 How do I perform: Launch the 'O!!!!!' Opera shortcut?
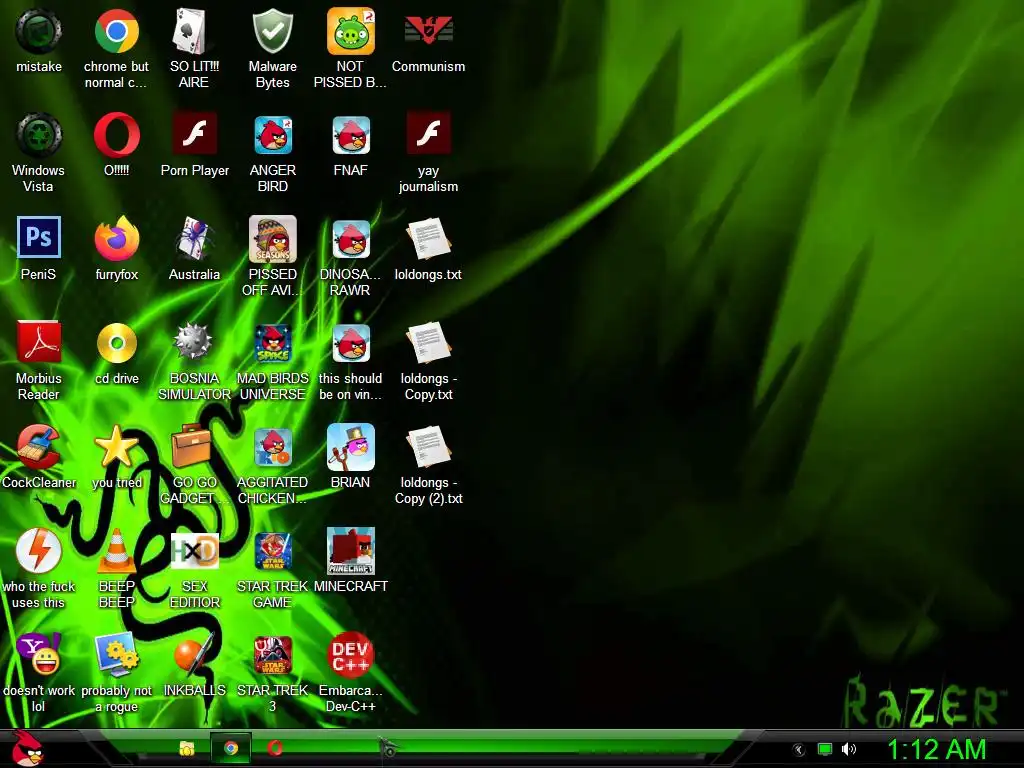click(x=116, y=135)
